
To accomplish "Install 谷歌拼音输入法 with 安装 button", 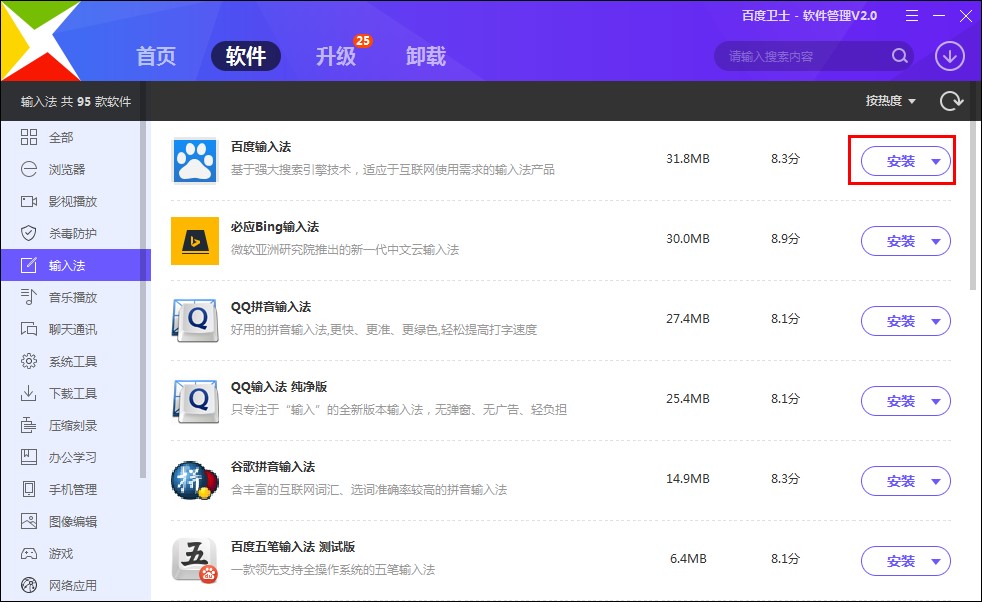I will pos(901,481).
